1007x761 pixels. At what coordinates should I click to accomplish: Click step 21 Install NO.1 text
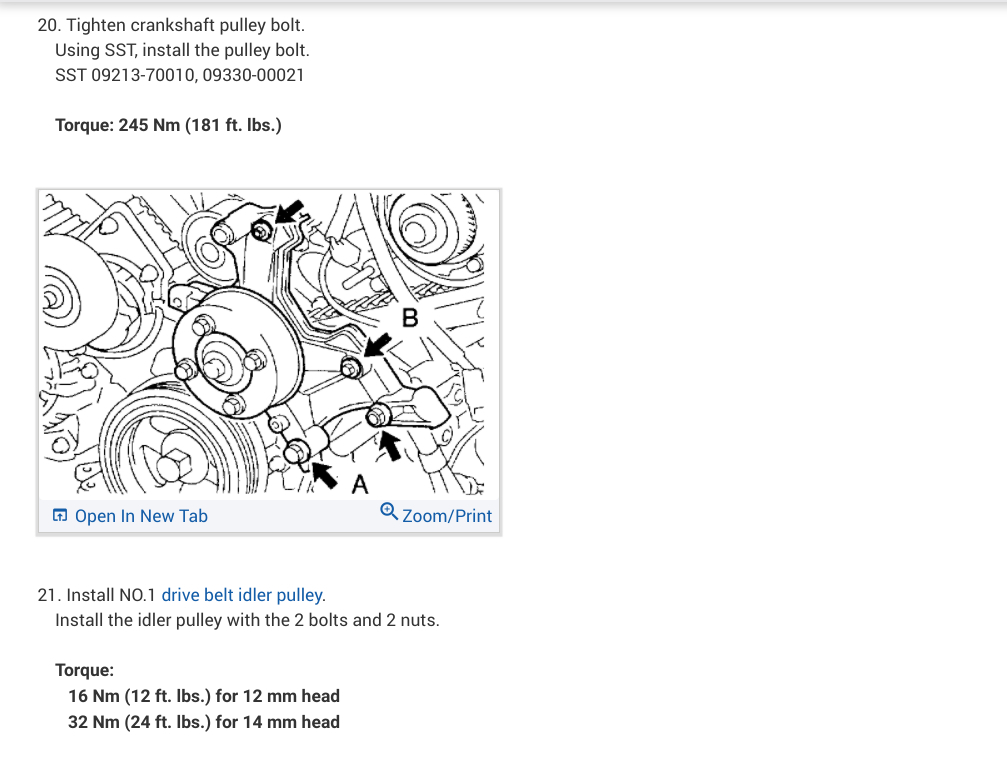(96, 595)
